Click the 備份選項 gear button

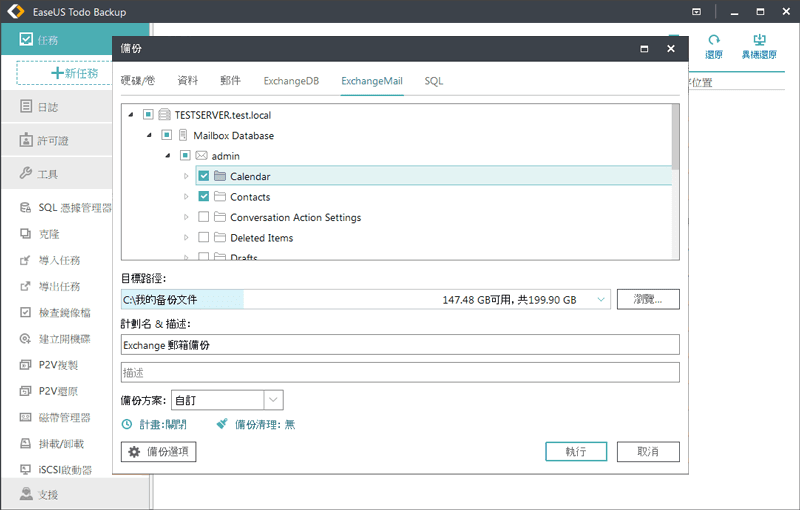(x=158, y=452)
